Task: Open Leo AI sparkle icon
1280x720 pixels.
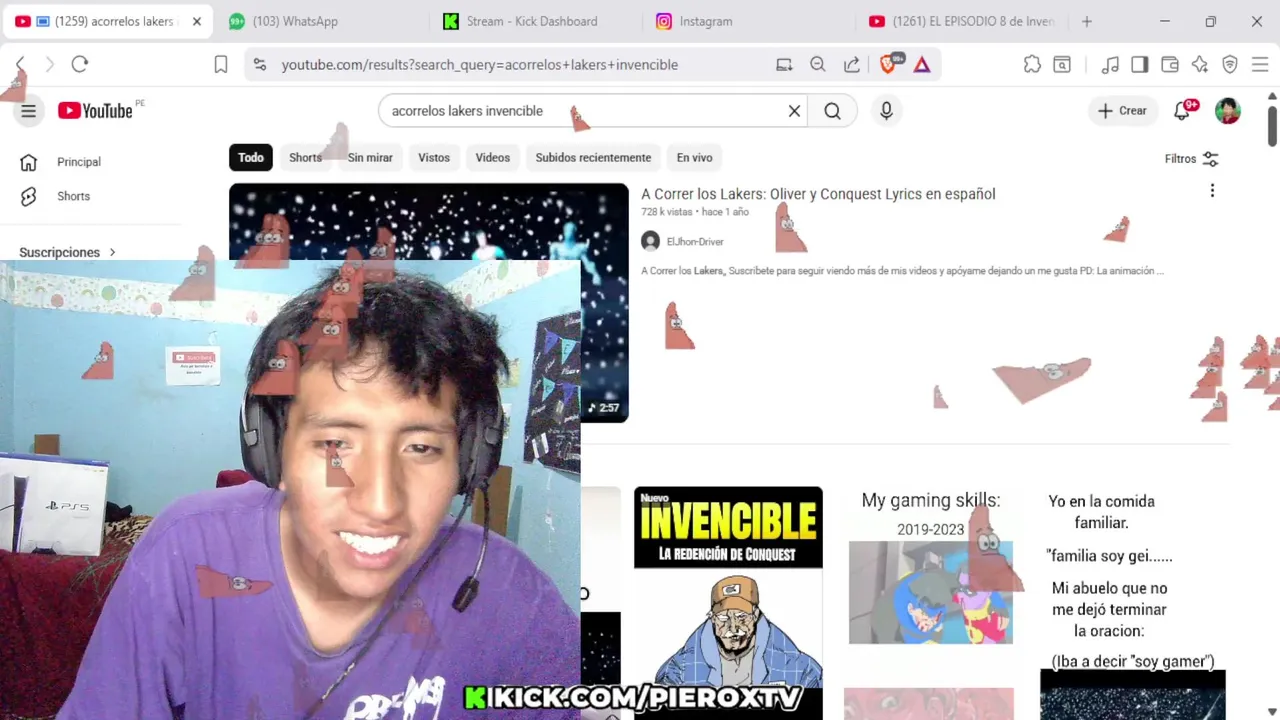Action: pyautogui.click(x=1200, y=65)
